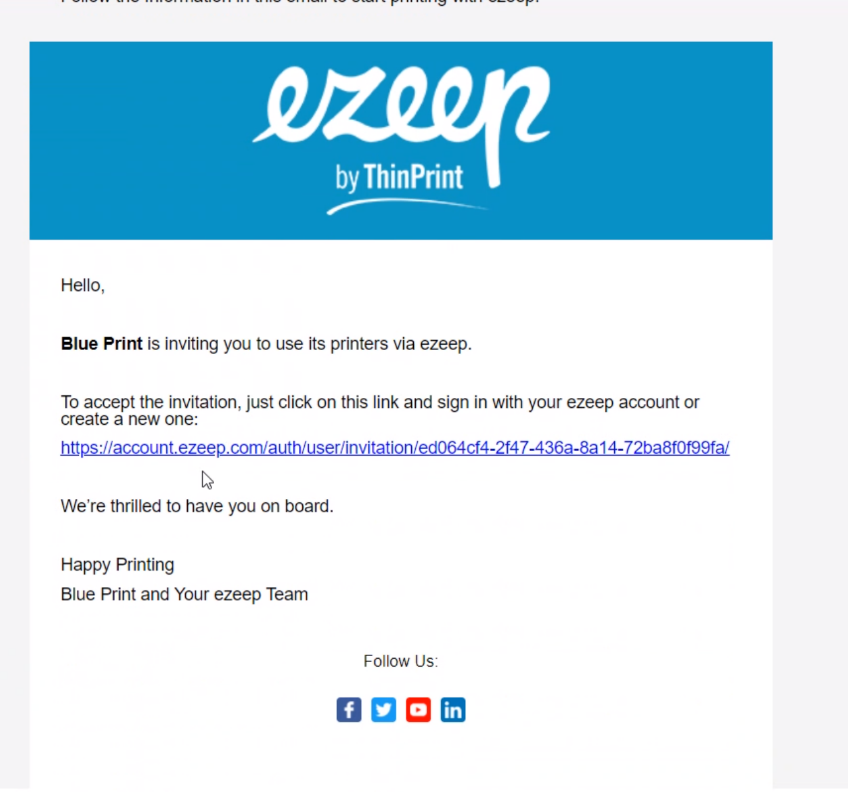Open ezeep's LinkedIn page via the icon

pos(453,710)
